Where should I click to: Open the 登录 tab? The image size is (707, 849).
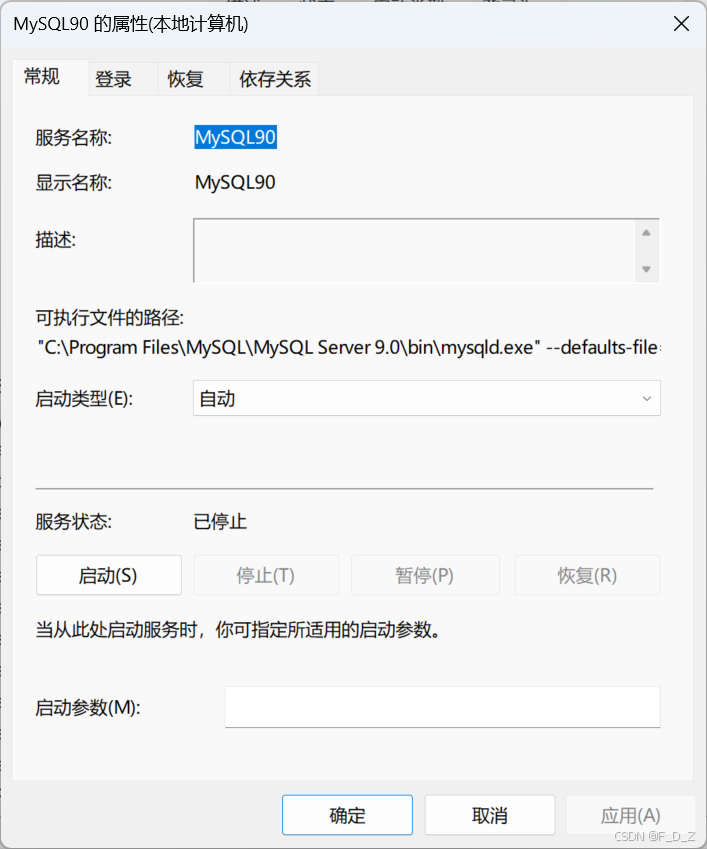[x=114, y=80]
